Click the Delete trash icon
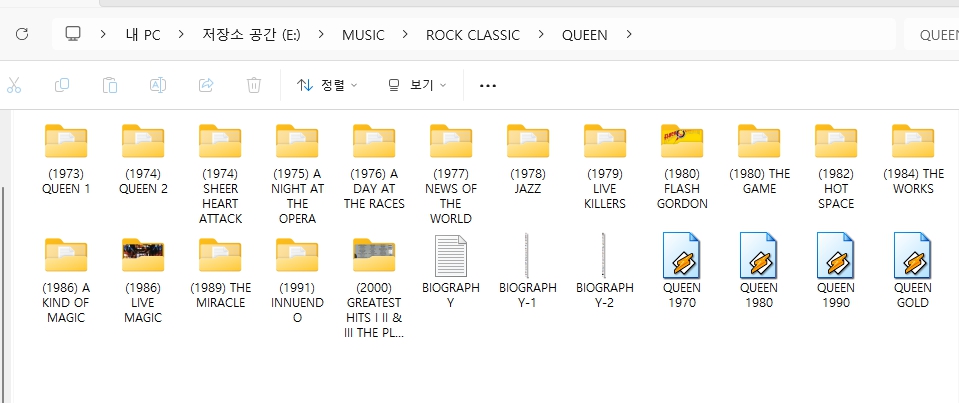 (254, 85)
